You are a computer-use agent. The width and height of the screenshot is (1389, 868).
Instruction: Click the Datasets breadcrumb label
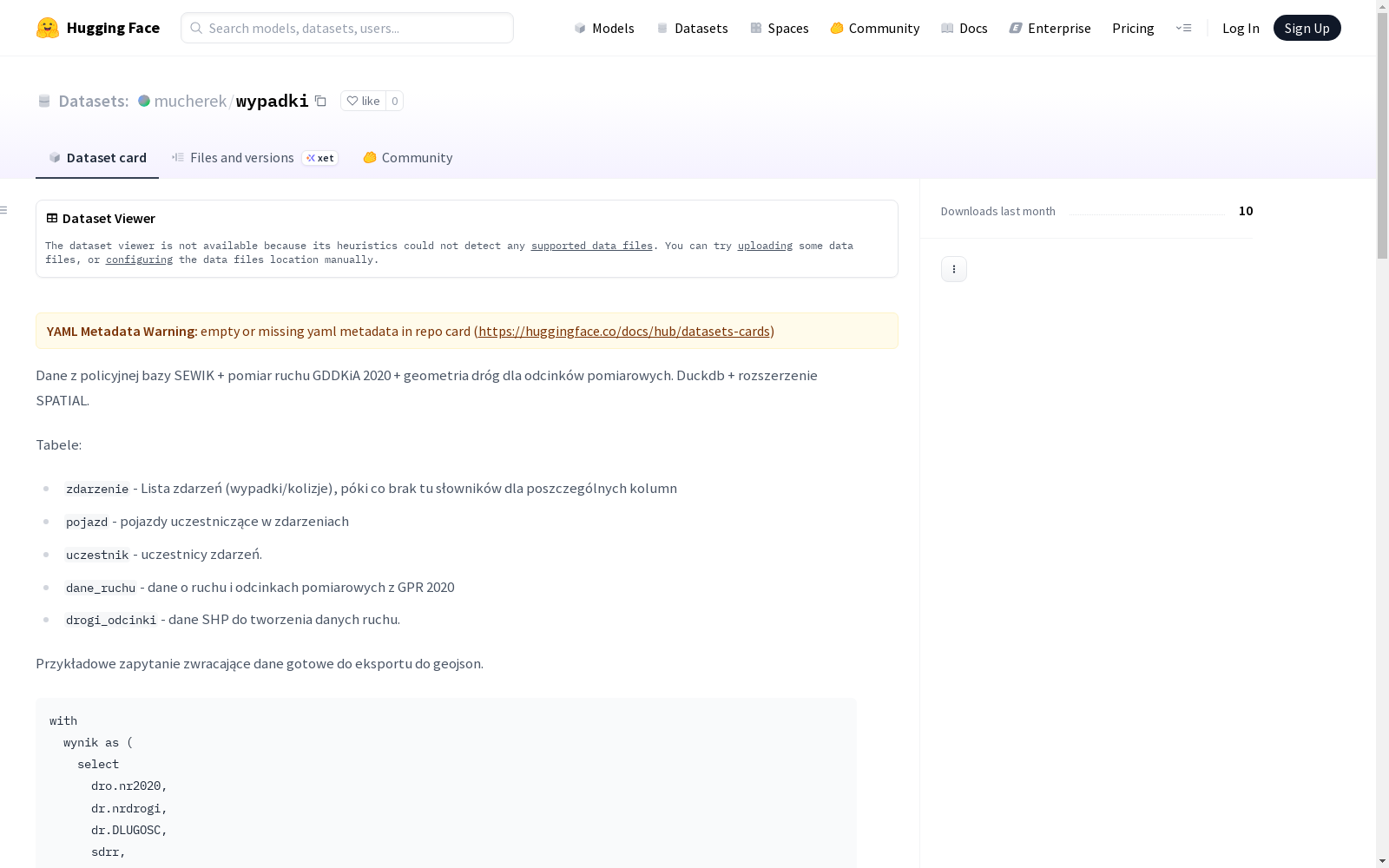point(93,101)
